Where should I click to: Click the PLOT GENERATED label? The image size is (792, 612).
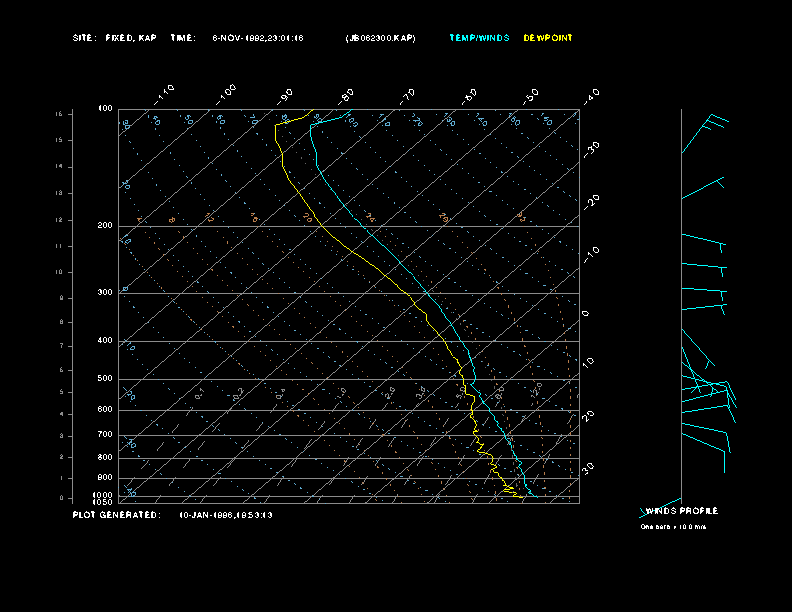coord(116,515)
